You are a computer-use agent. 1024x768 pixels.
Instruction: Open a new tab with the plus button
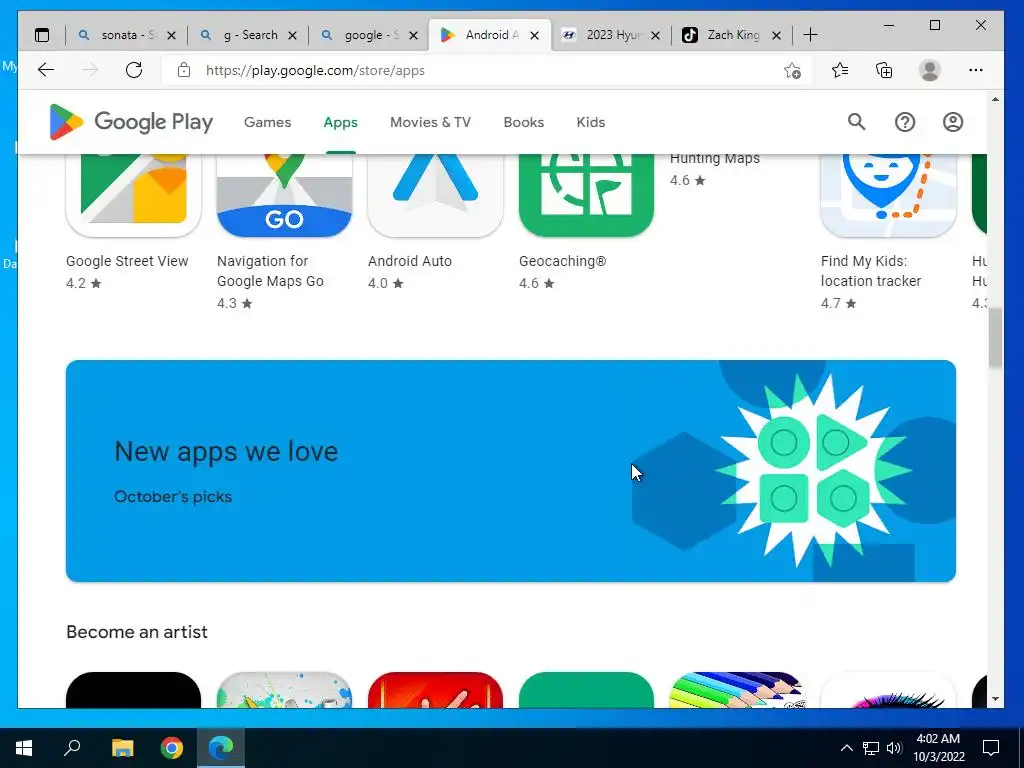[810, 35]
